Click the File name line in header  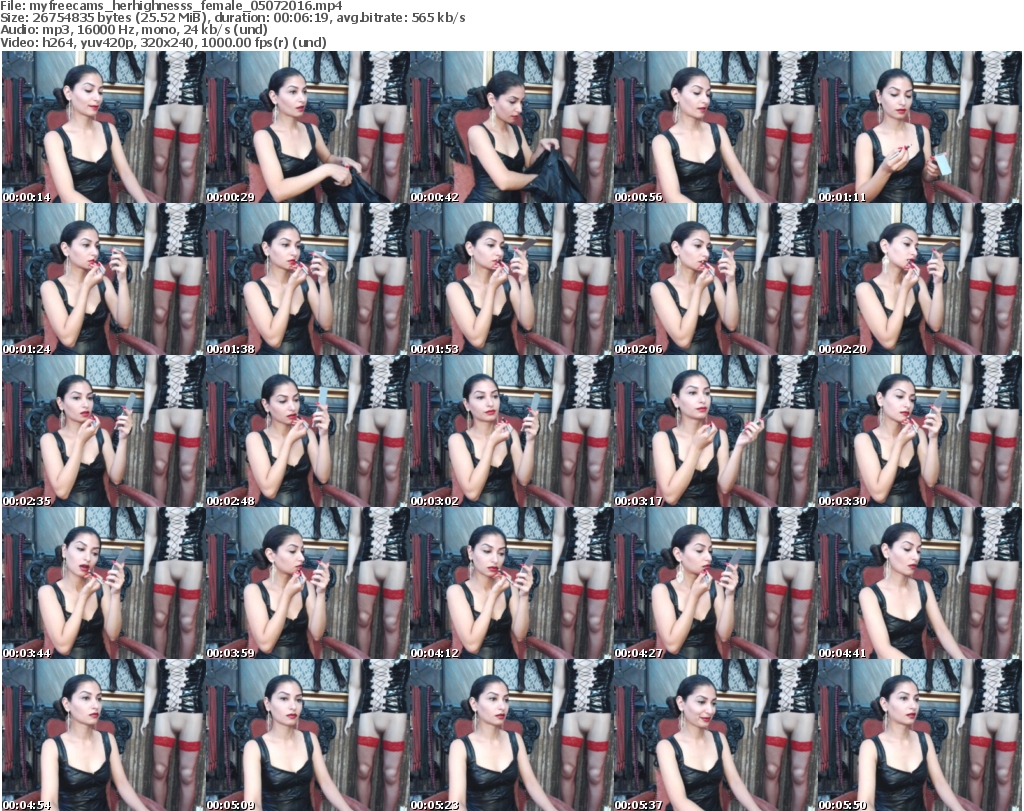coord(171,6)
